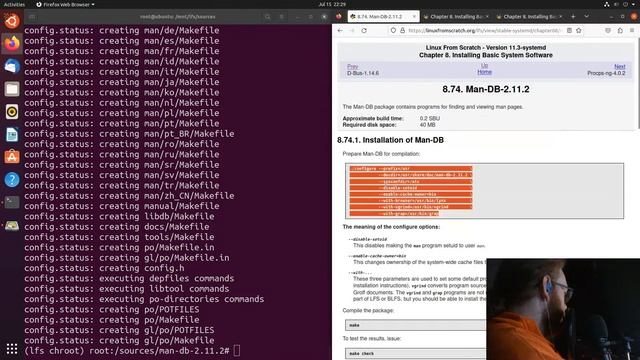The image size is (640, 360).
Task: Select the Terminal icon in the dock
Action: 12,202
